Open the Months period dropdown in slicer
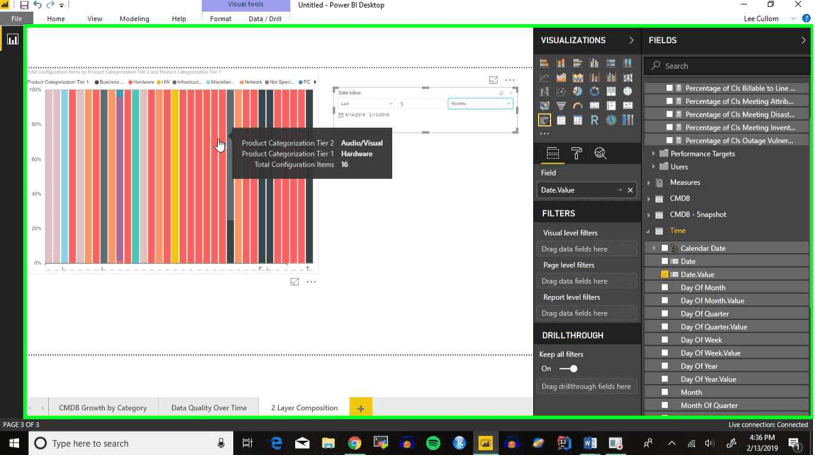The width and height of the screenshot is (815, 457). [x=480, y=103]
